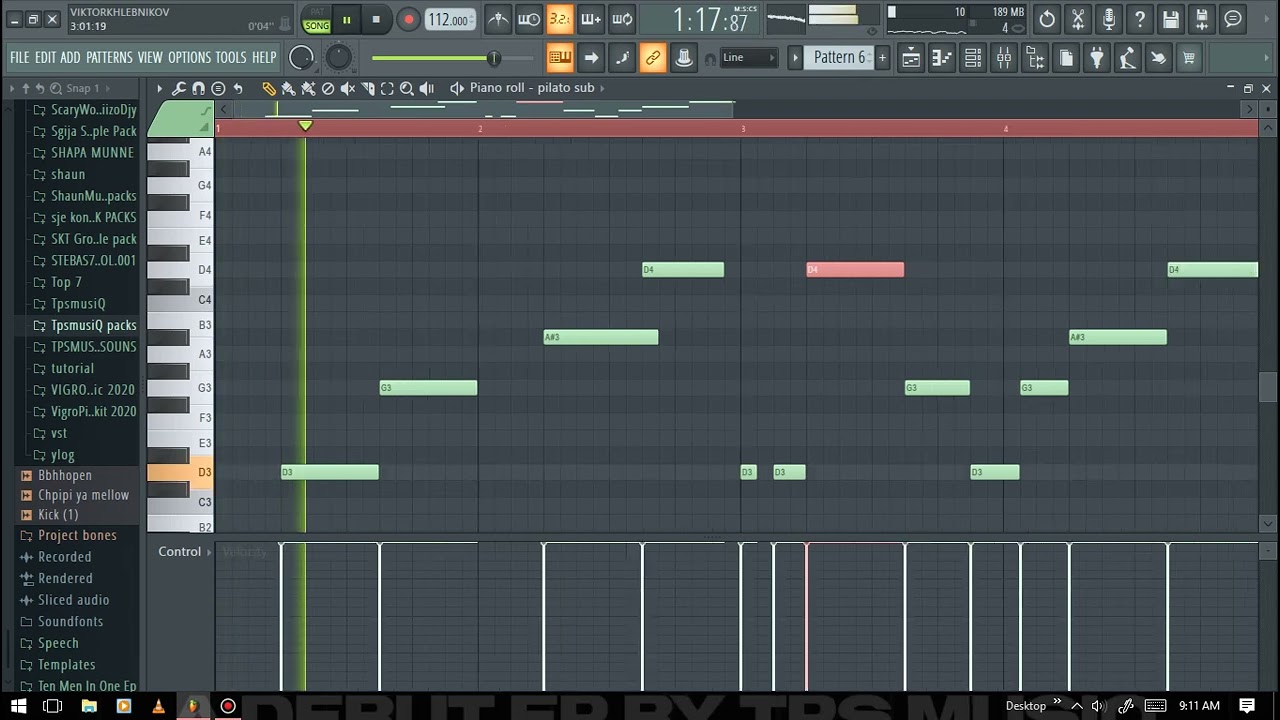
Task: Open the Line snap dropdown
Action: (x=748, y=58)
